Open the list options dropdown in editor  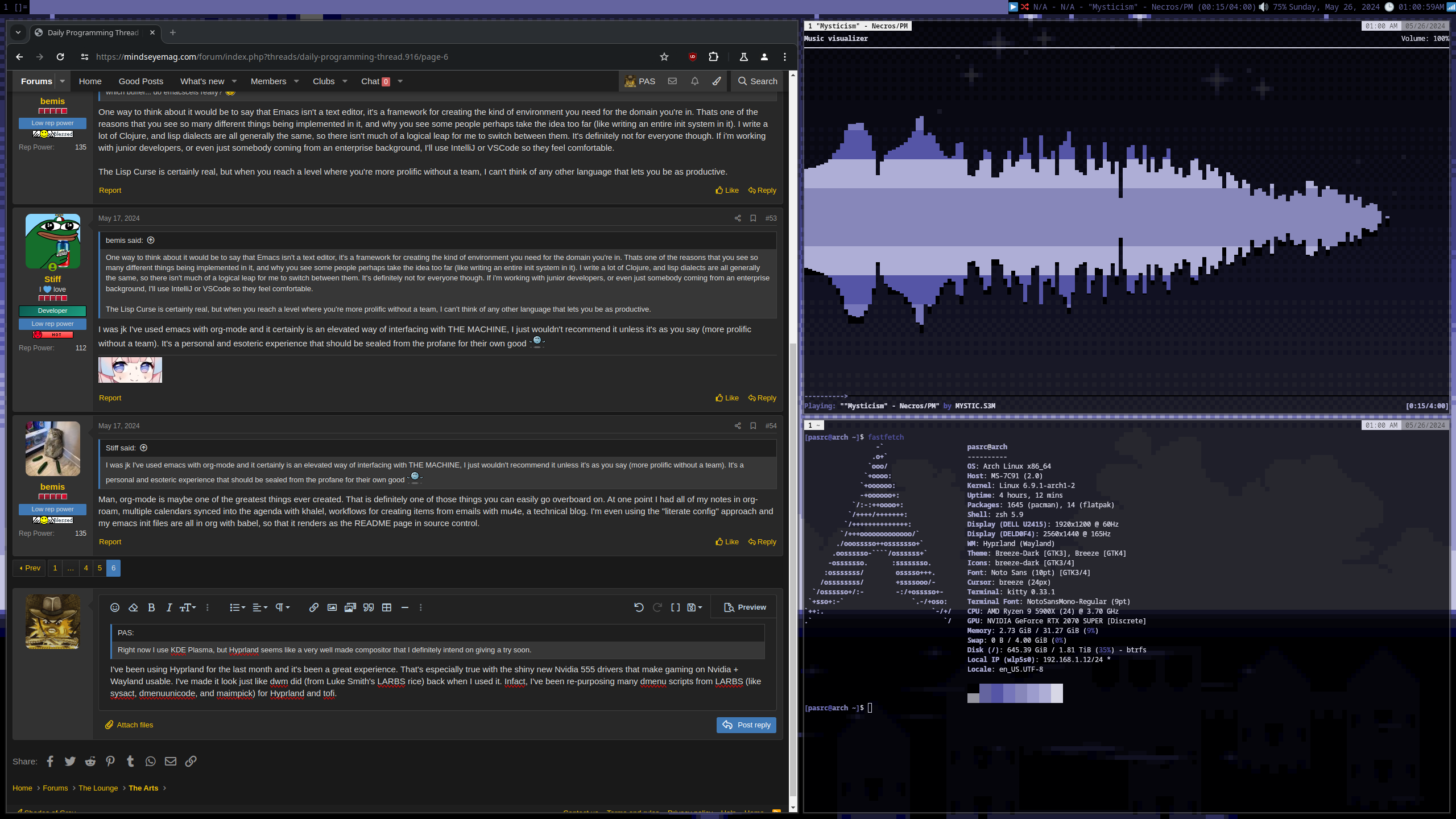(x=237, y=607)
